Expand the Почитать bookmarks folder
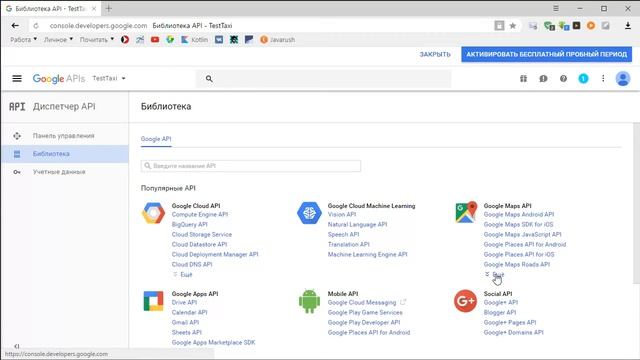 (97, 40)
